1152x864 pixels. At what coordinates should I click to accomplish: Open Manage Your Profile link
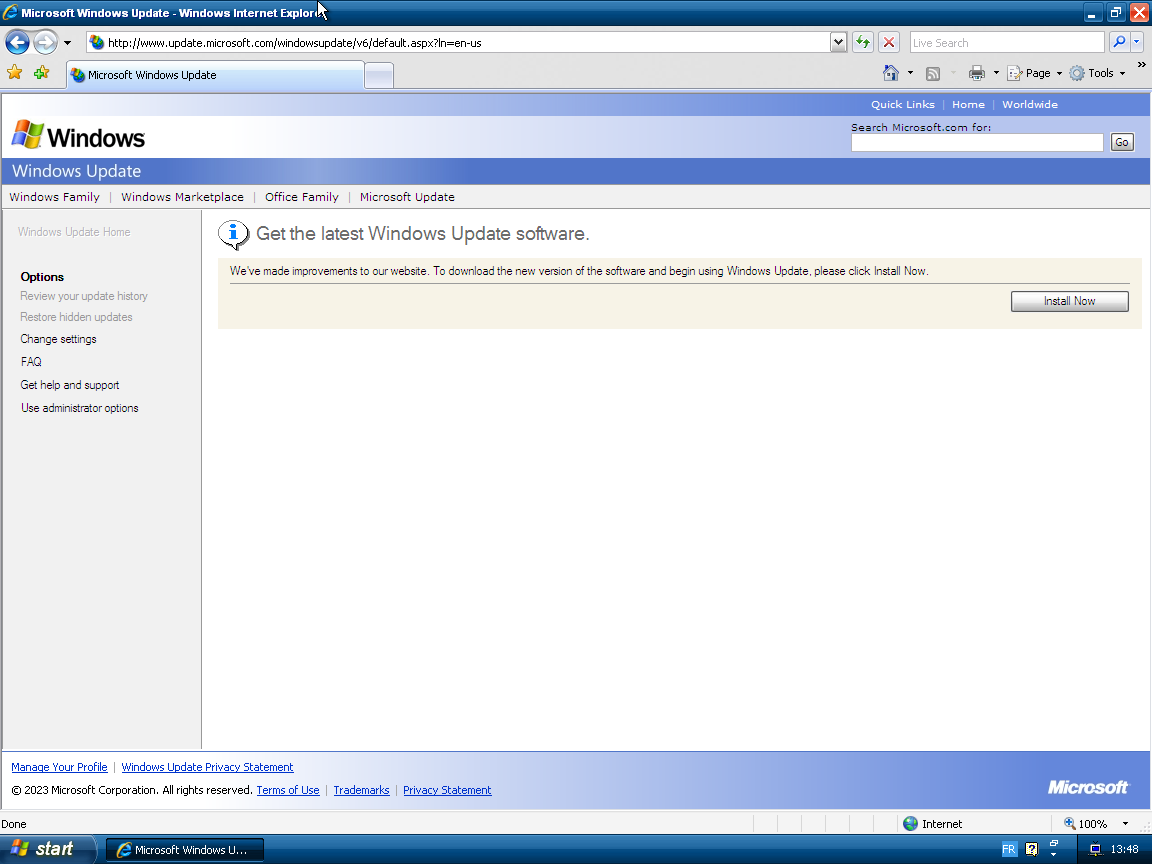tap(60, 767)
